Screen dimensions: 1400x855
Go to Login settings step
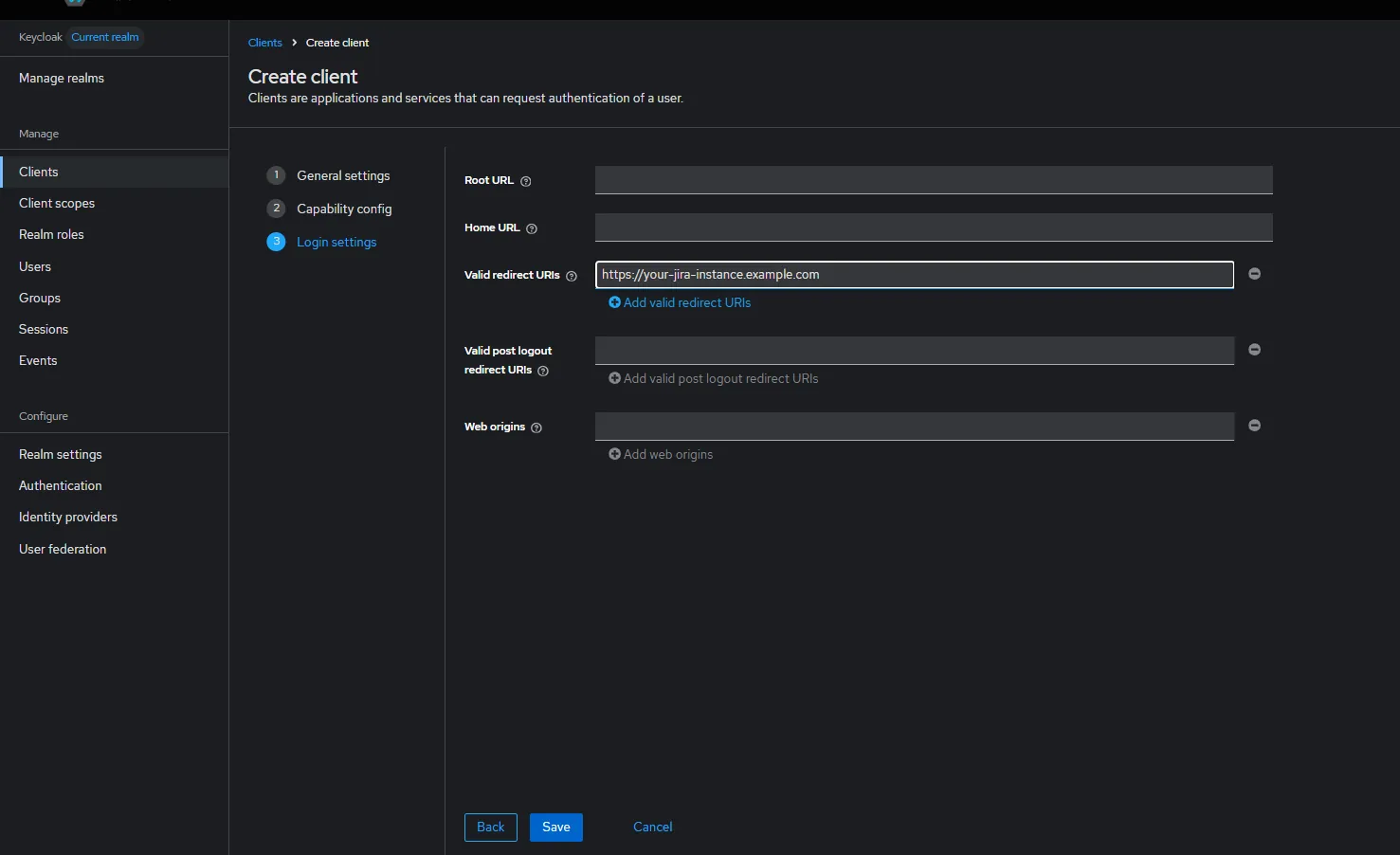tap(336, 242)
